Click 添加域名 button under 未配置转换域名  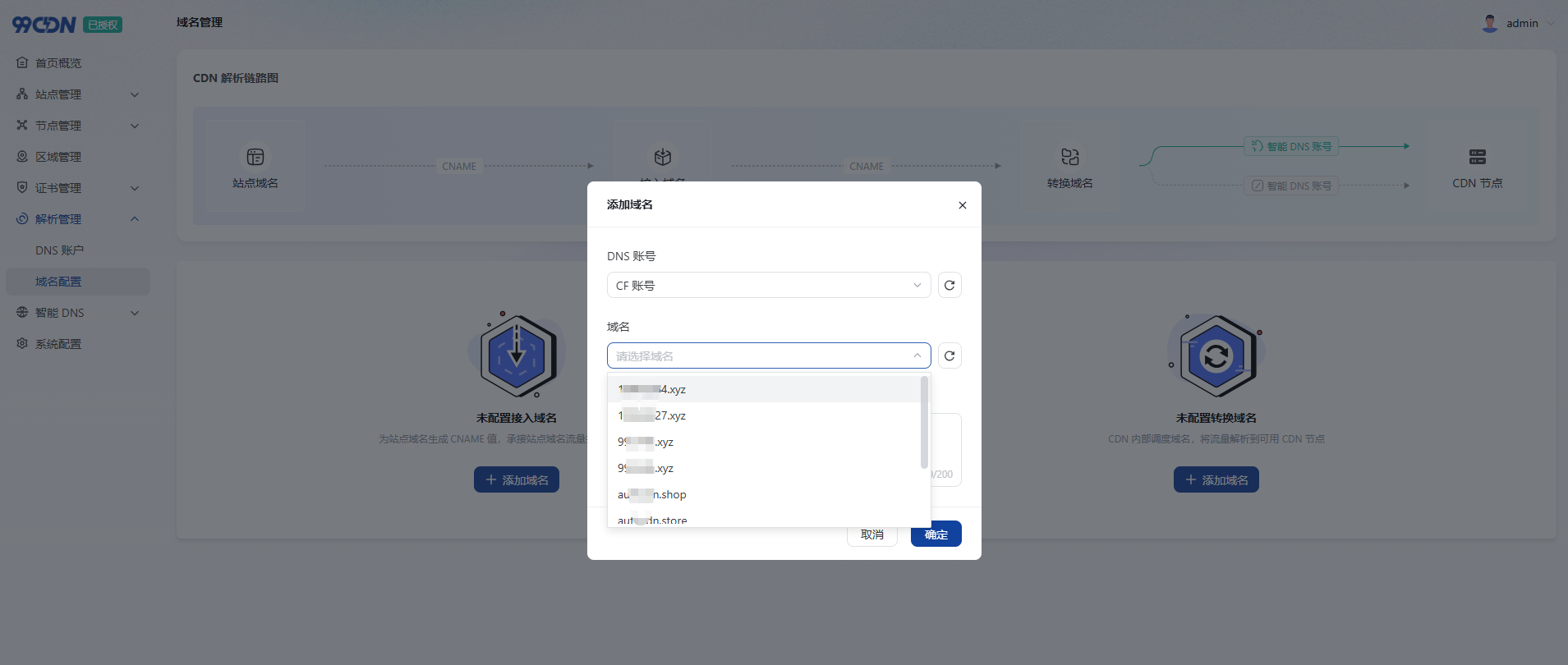1216,479
